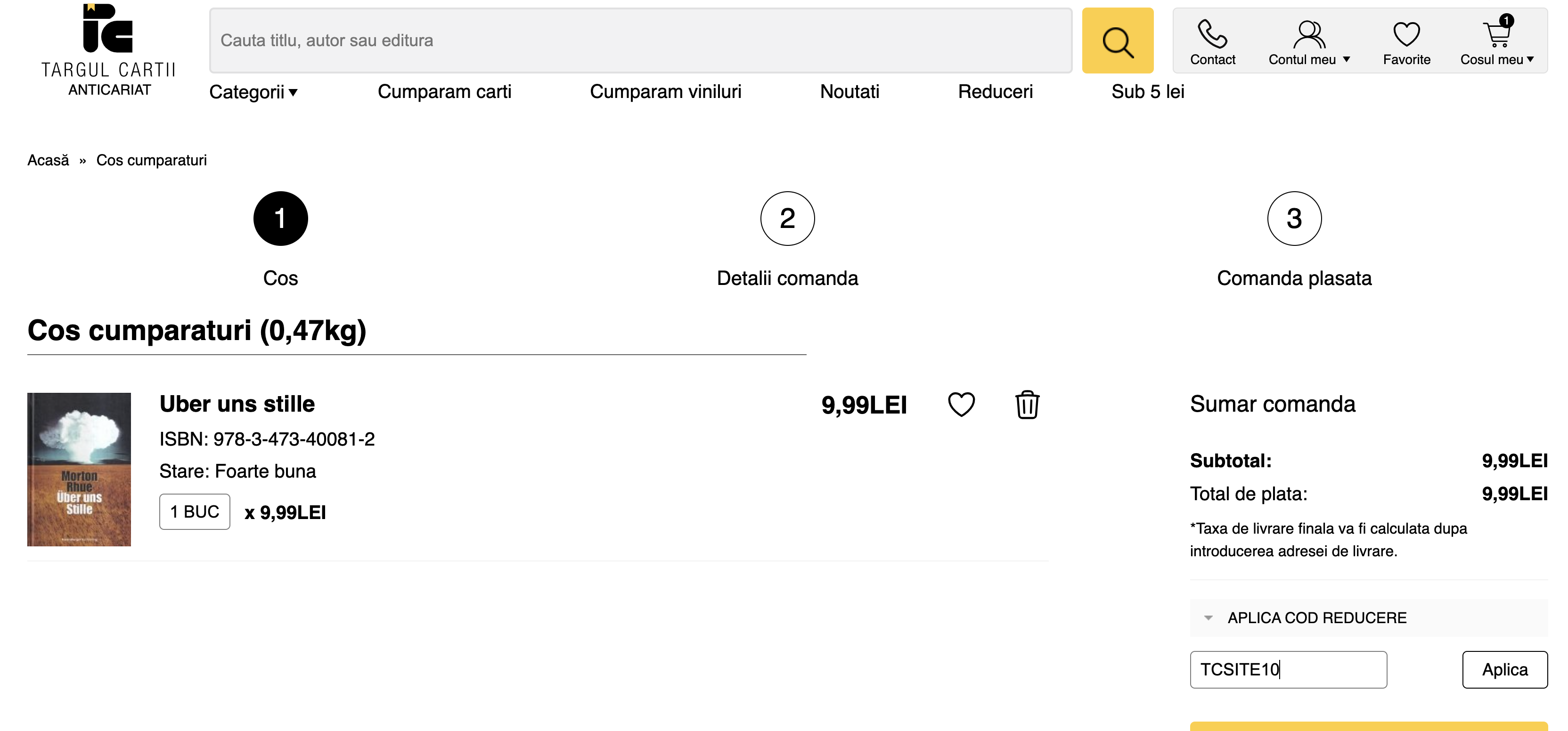Click the book cover thumbnail
The width and height of the screenshot is (1568, 731).
click(79, 469)
